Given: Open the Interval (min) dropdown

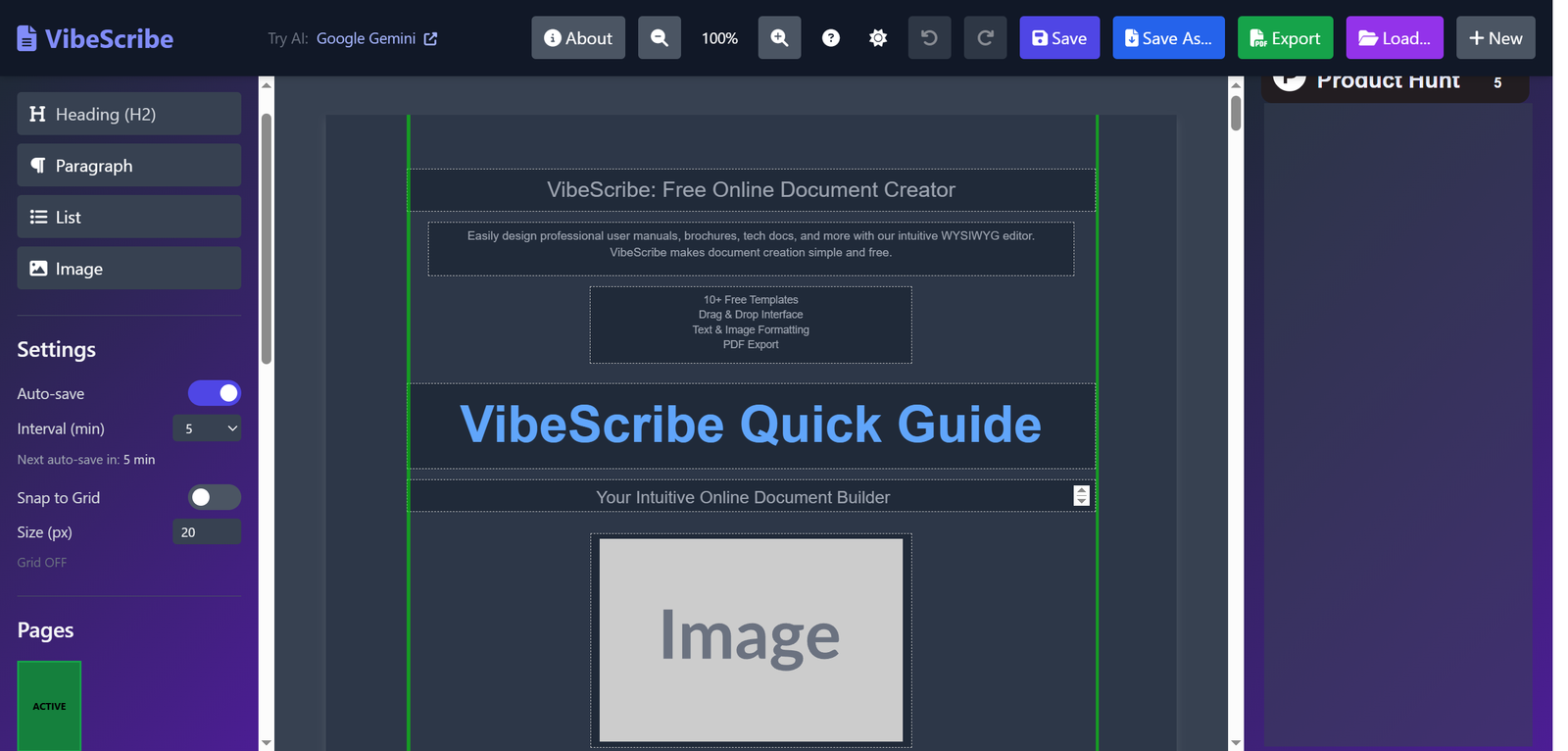Looking at the screenshot, I should click(x=207, y=428).
